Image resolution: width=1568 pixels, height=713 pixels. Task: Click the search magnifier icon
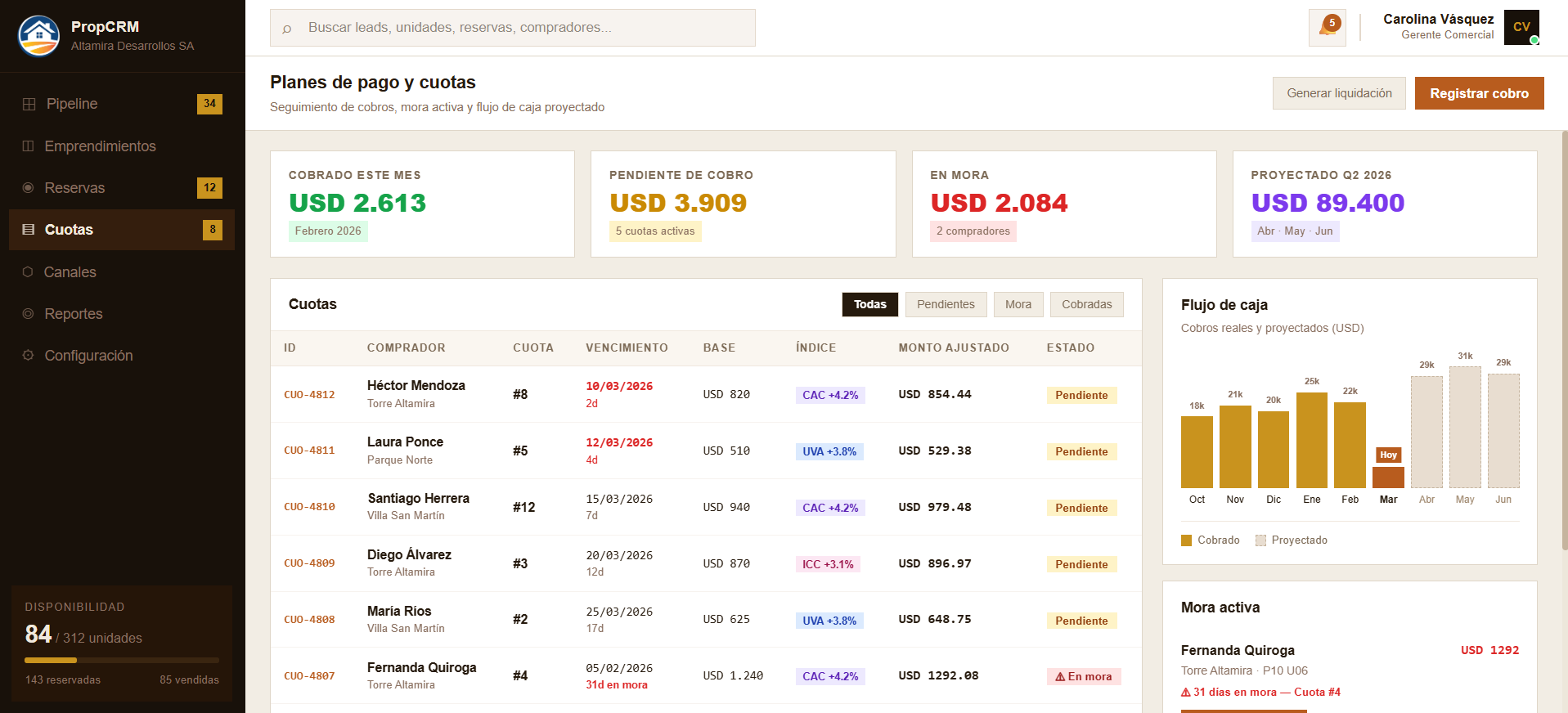point(287,29)
